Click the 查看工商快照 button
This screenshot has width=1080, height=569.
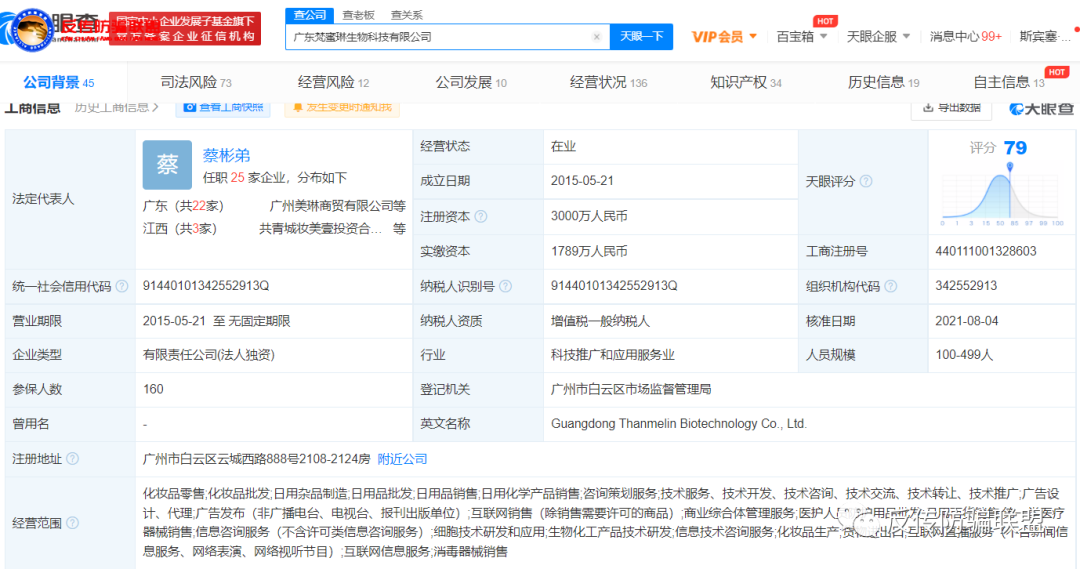[223, 108]
